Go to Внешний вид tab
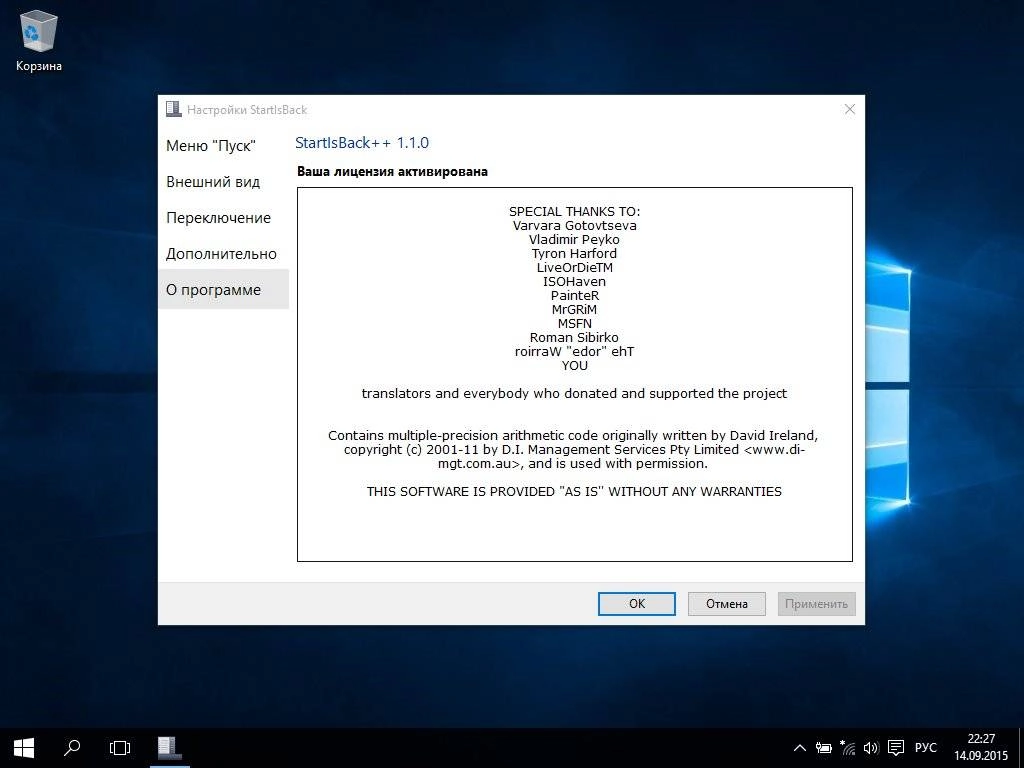Viewport: 1024px width, 768px height. coord(223,182)
